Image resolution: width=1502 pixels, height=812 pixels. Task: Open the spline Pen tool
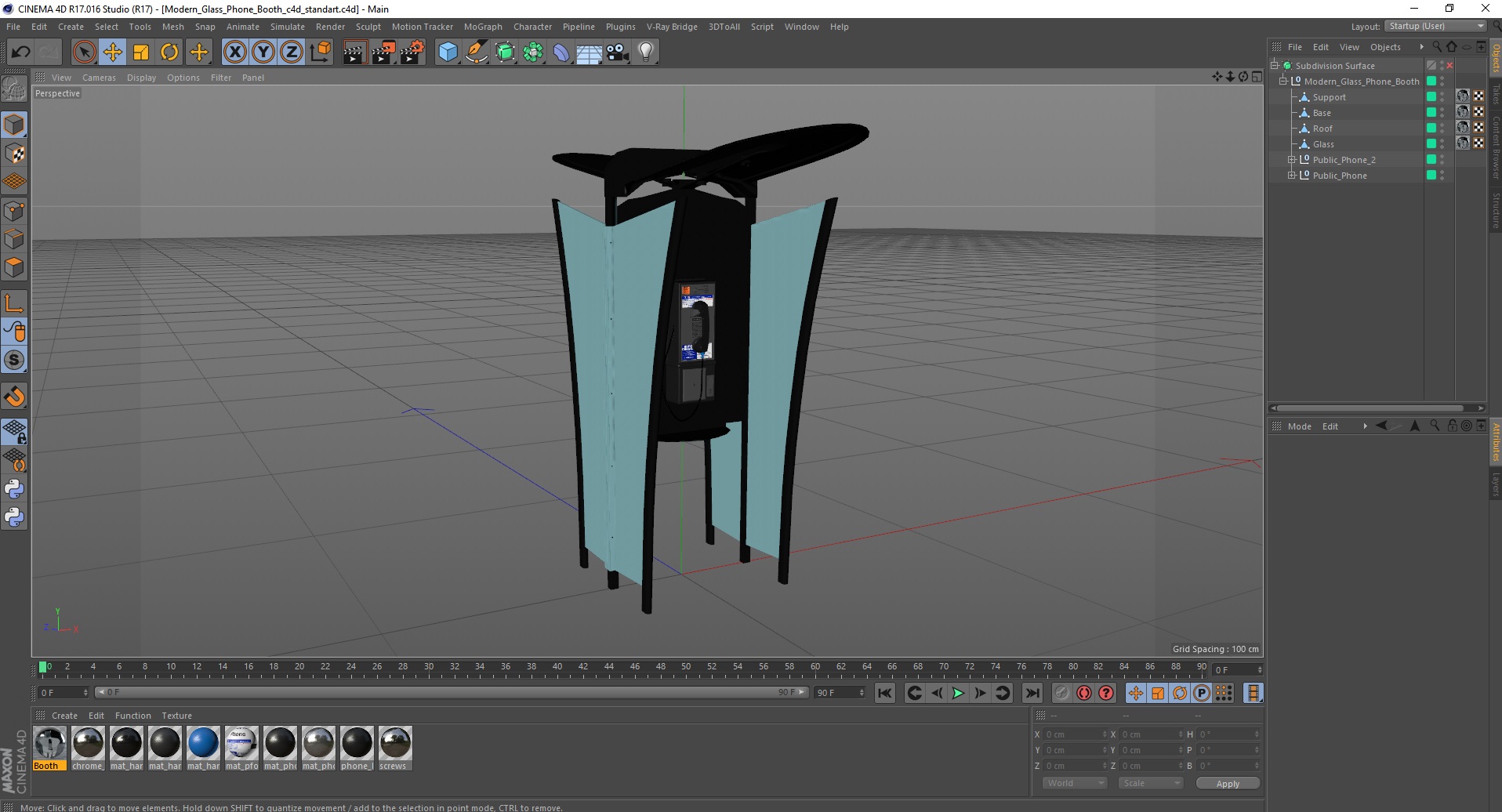pyautogui.click(x=477, y=53)
